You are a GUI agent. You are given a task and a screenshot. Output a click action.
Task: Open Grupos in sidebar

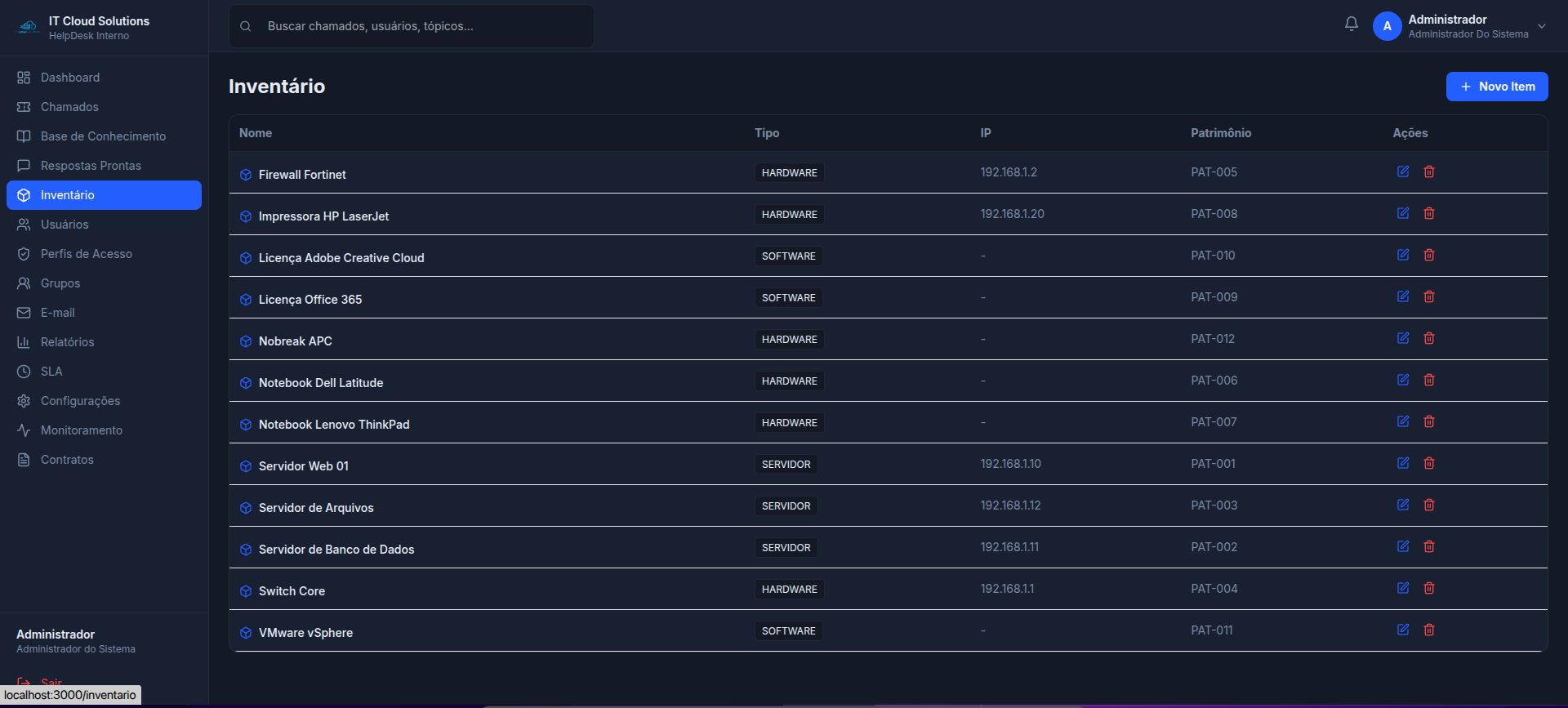point(104,283)
